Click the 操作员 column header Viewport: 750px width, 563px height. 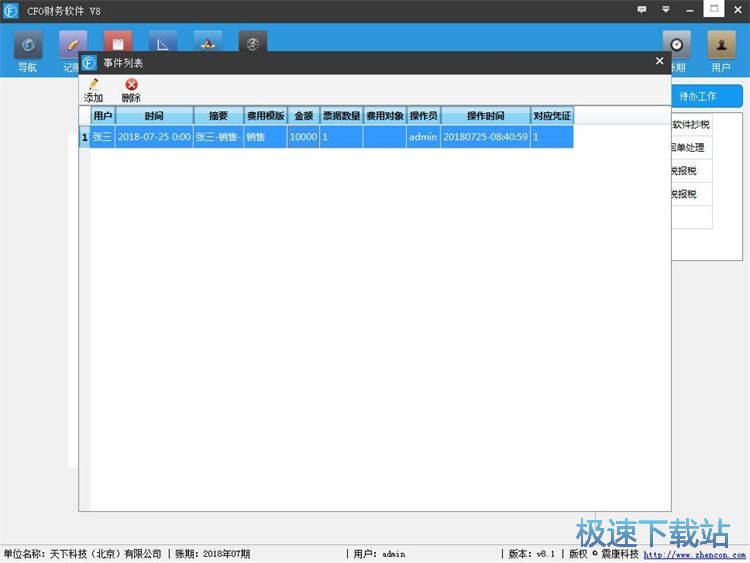click(x=424, y=116)
